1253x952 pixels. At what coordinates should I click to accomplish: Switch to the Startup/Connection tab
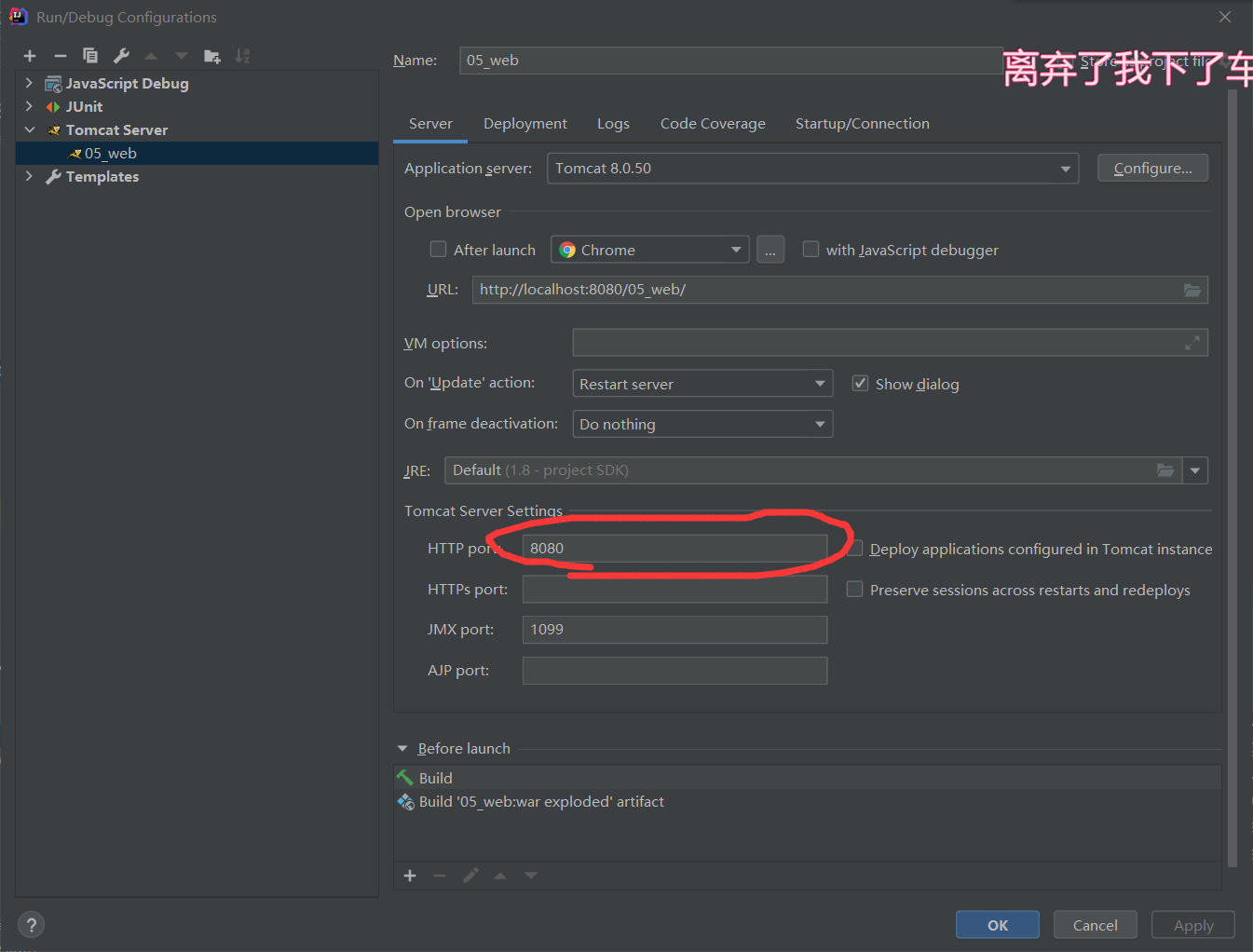click(863, 124)
